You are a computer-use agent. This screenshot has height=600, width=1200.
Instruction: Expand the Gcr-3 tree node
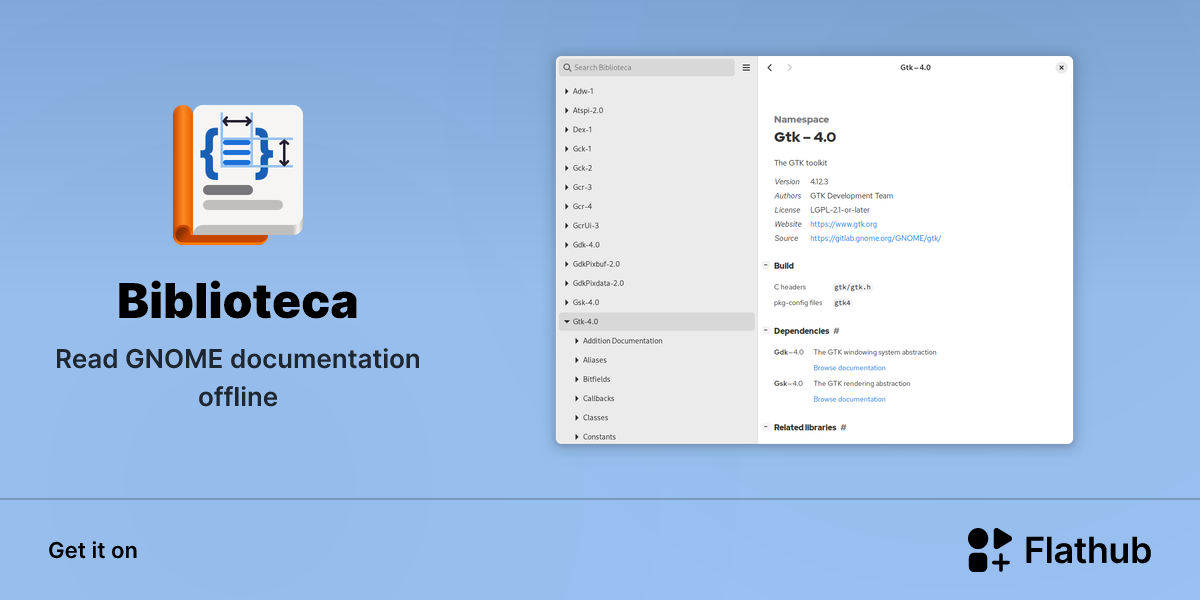pos(566,187)
